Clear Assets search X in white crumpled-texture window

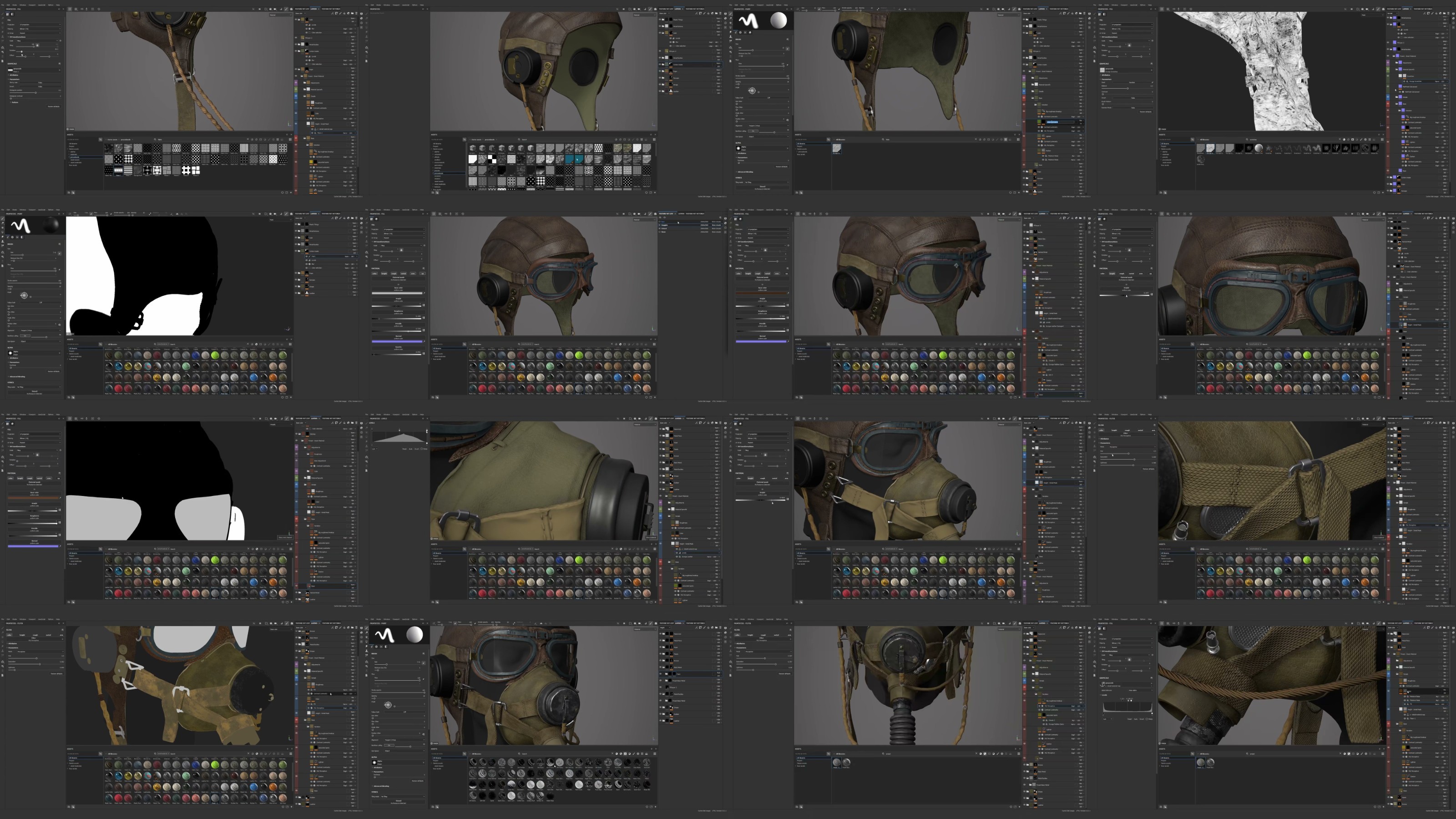(1340, 140)
